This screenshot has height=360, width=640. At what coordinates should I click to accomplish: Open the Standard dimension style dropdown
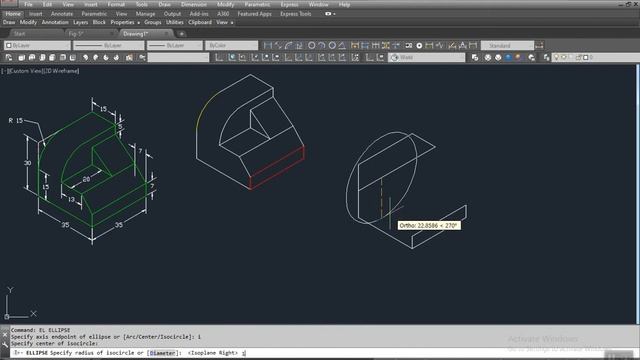tap(507, 45)
